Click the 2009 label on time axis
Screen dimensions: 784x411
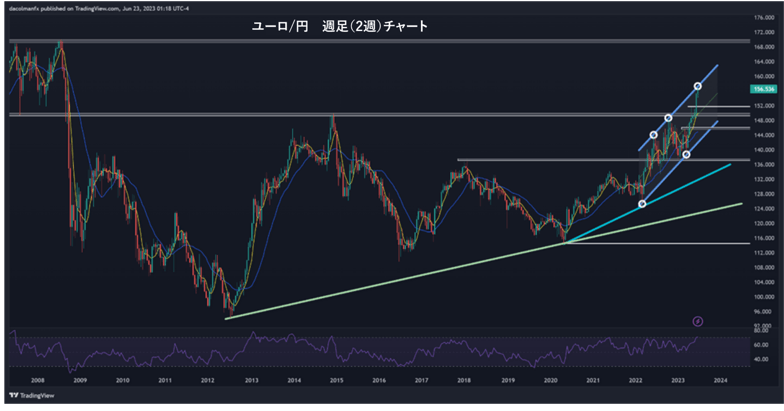point(80,380)
